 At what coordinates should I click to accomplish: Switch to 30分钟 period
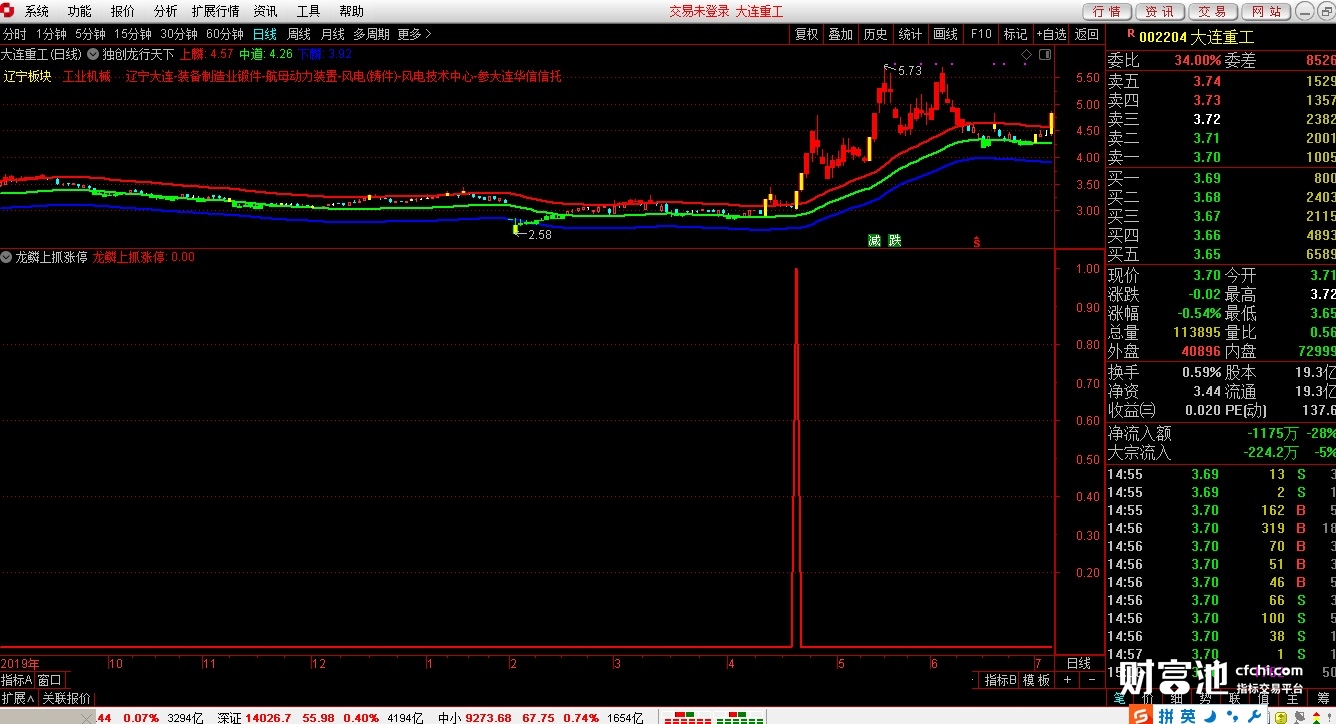179,34
